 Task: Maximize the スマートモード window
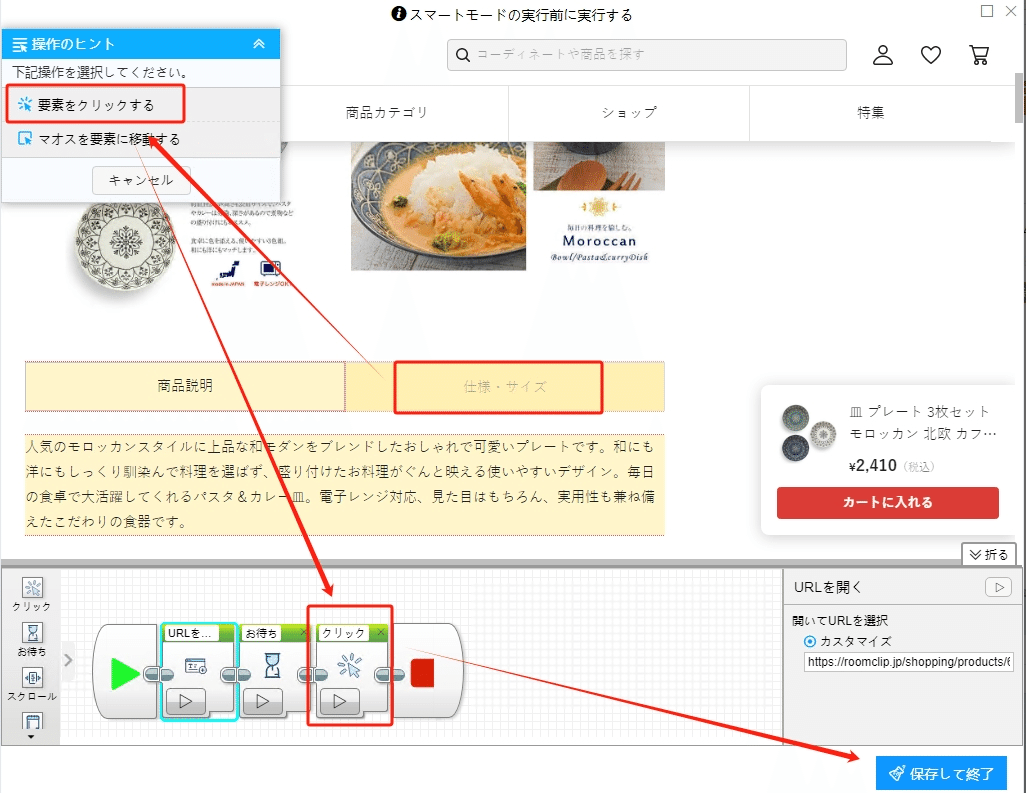pos(987,11)
